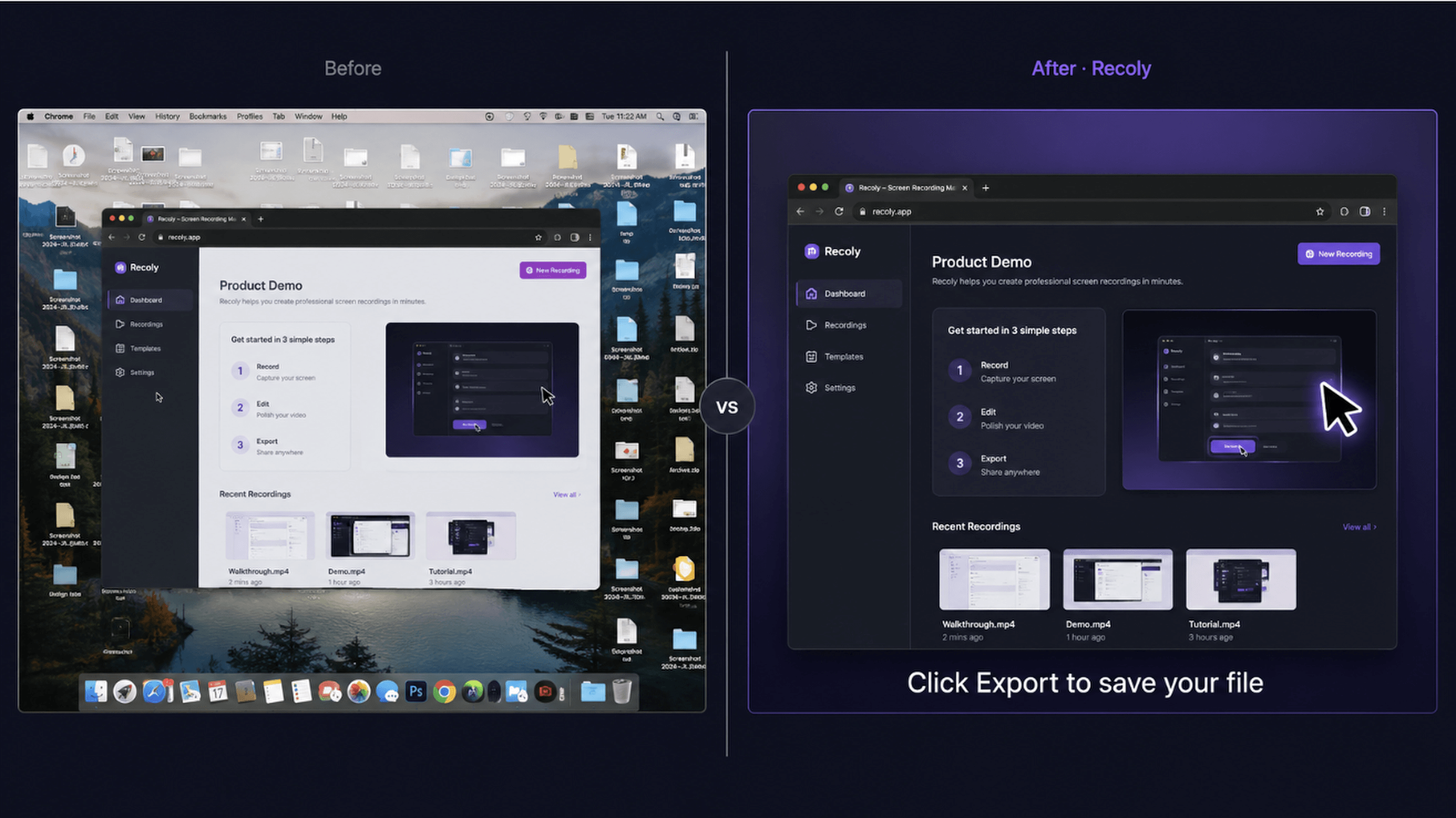Open Finder in the Before panel dock

(x=96, y=691)
